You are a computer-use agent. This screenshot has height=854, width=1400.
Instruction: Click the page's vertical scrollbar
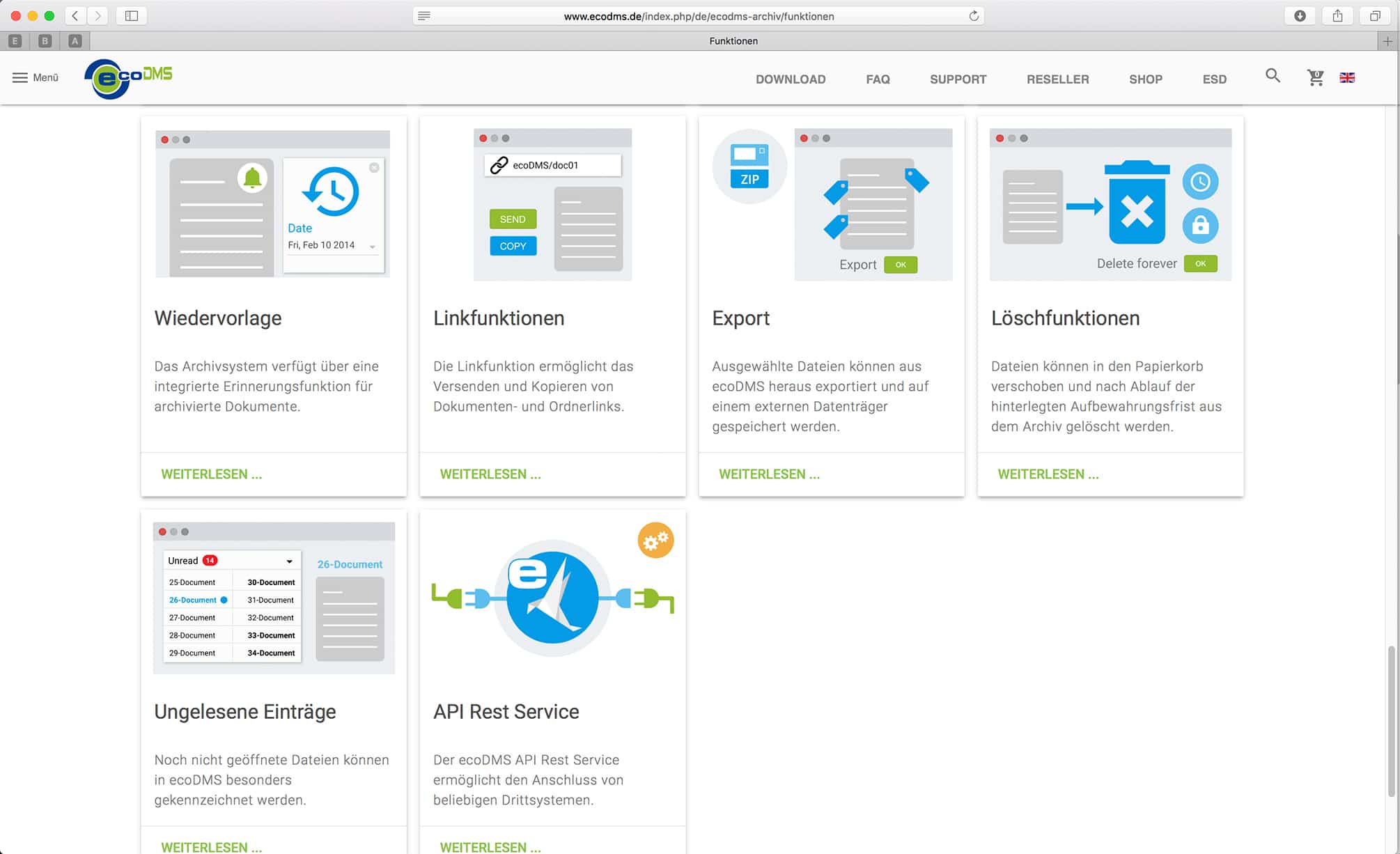1392,721
